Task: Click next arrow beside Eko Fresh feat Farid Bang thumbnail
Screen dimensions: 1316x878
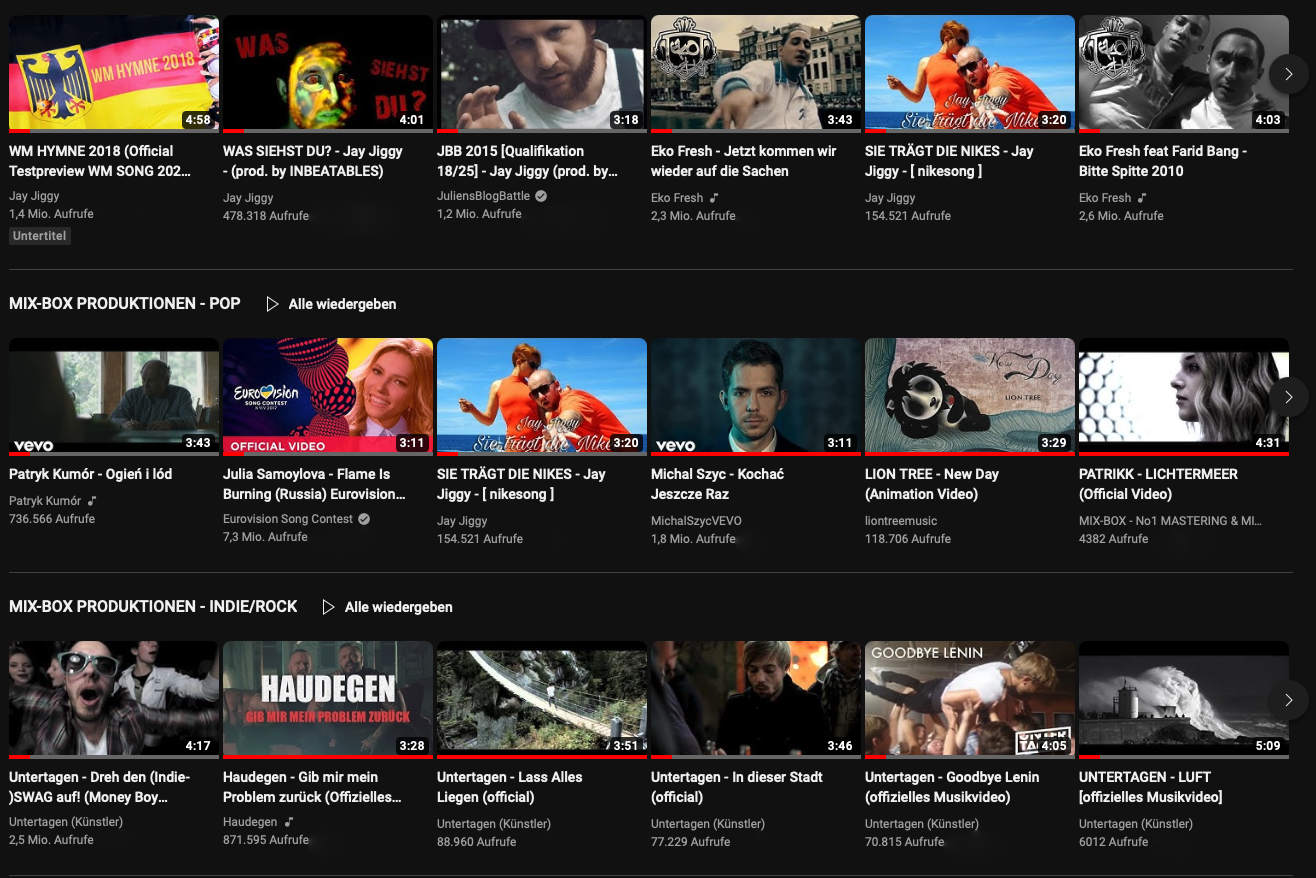Action: [1289, 74]
